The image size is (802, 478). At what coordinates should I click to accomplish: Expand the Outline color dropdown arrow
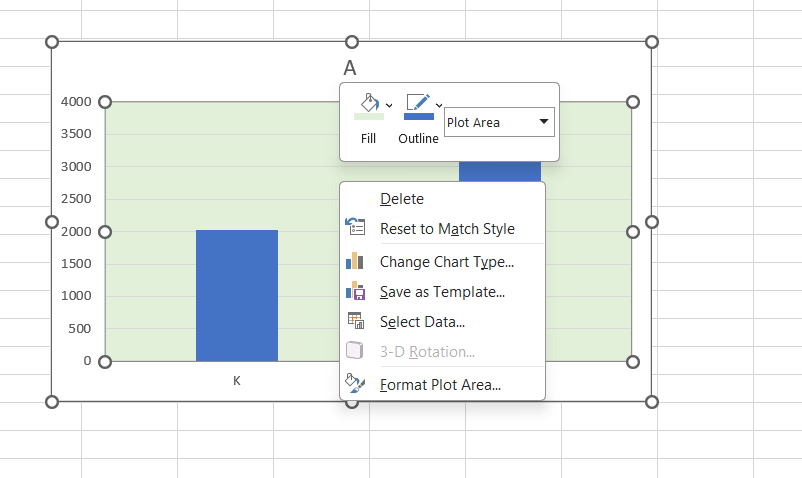(439, 105)
